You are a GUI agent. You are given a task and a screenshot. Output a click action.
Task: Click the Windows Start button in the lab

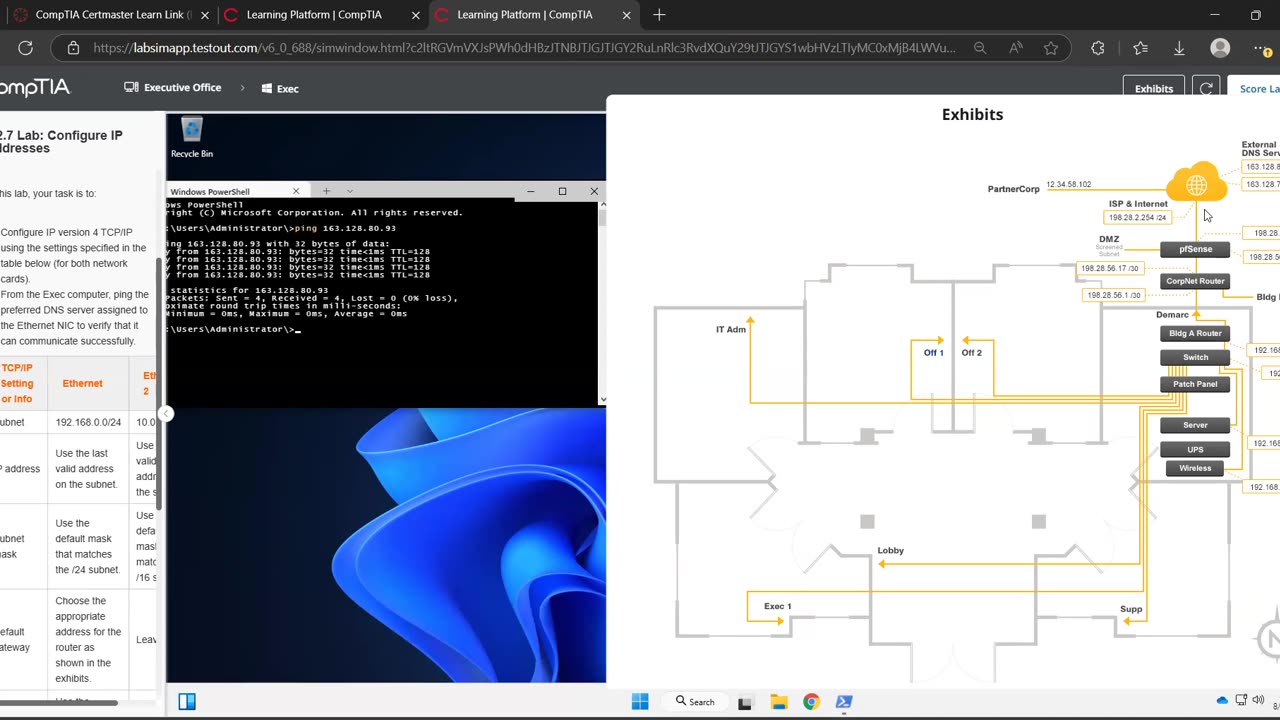pos(640,701)
